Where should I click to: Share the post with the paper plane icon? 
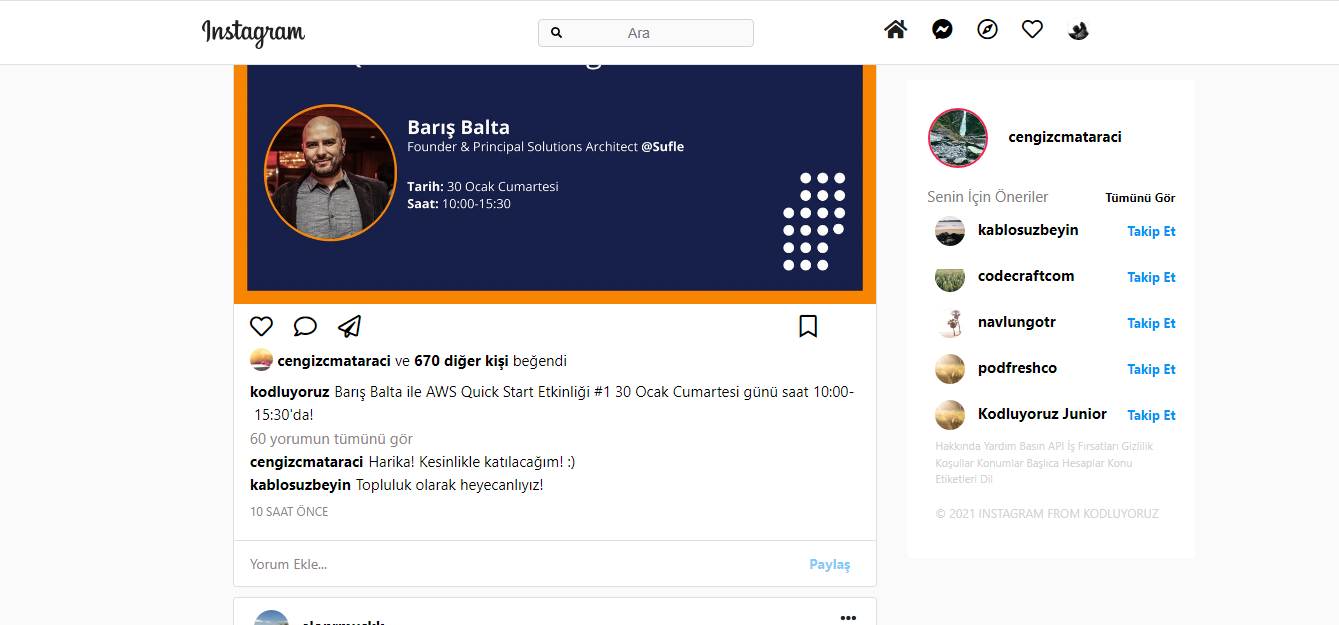click(x=349, y=326)
